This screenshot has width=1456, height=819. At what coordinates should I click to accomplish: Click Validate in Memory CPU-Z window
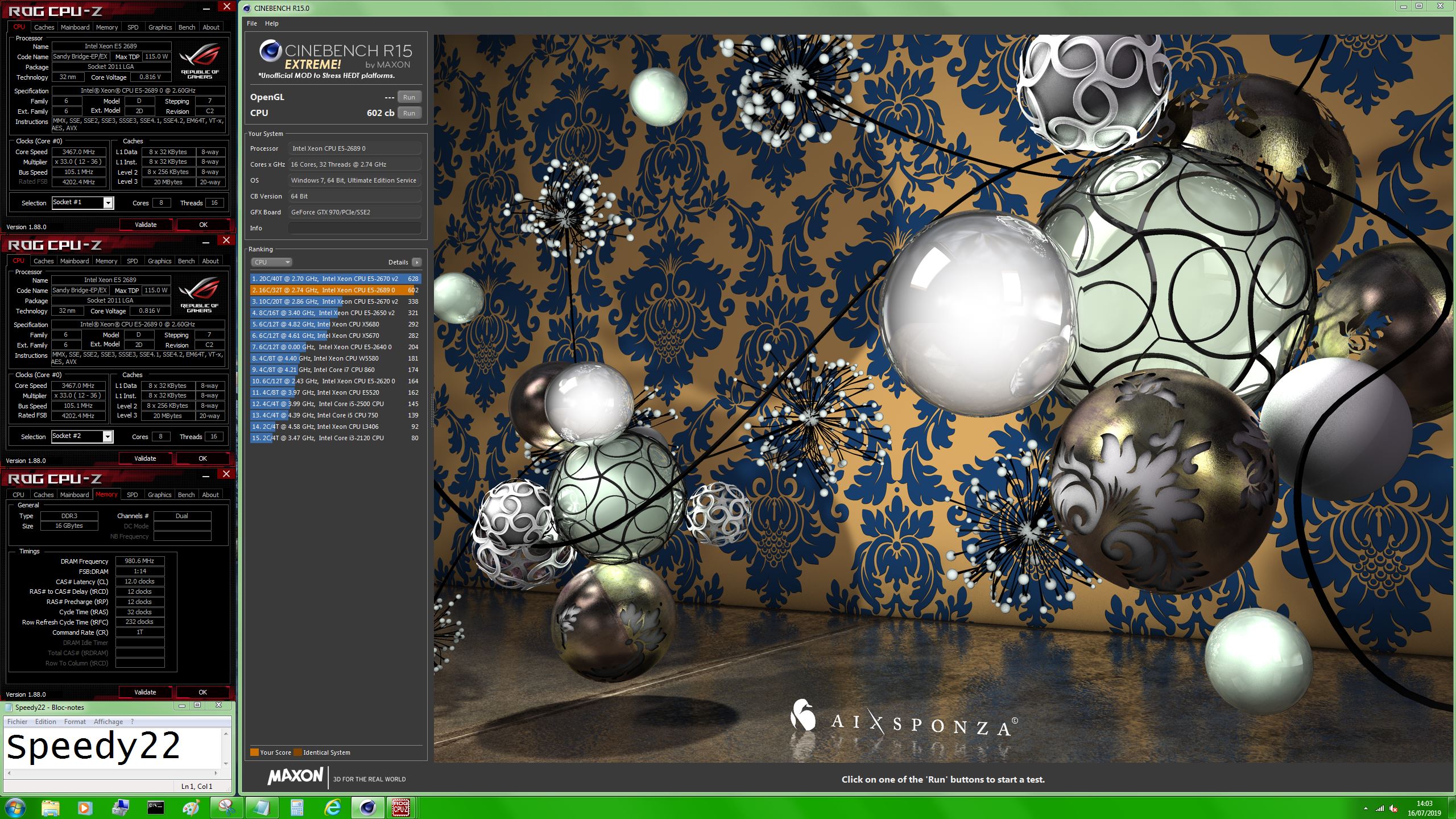(x=145, y=692)
